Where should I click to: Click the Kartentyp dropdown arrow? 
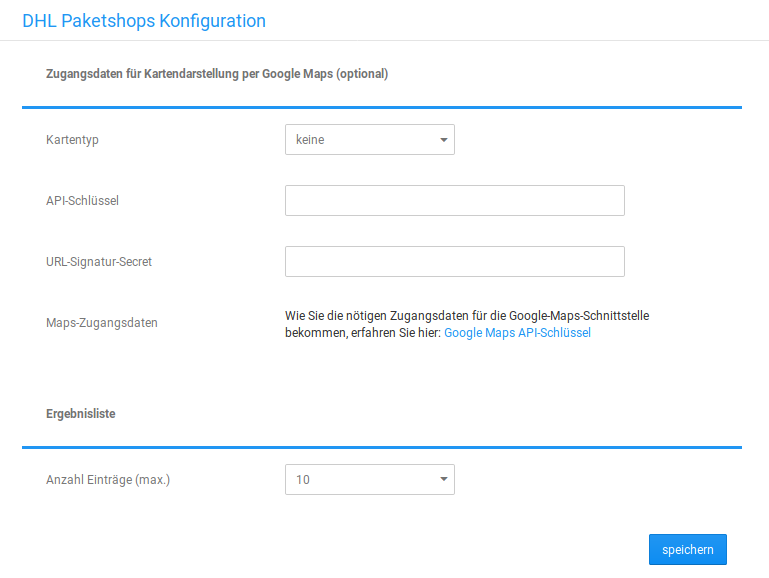coord(444,140)
